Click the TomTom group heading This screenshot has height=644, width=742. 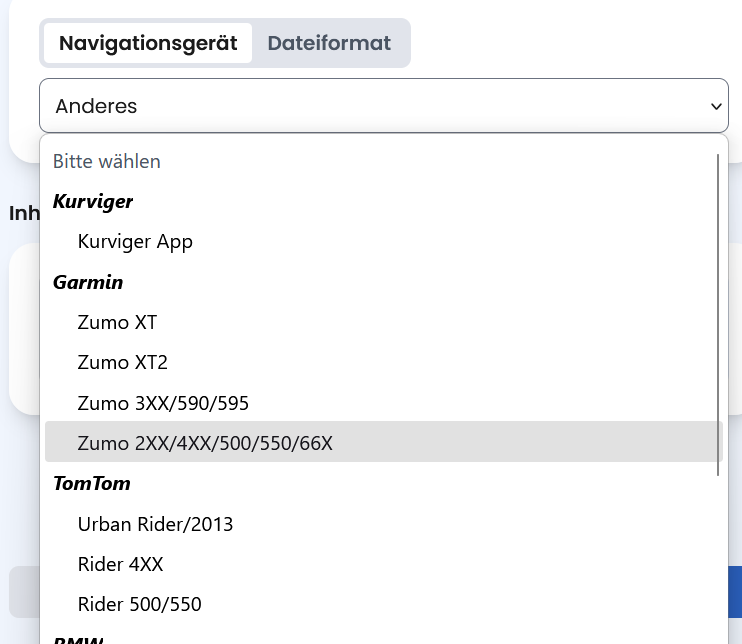[x=92, y=484]
